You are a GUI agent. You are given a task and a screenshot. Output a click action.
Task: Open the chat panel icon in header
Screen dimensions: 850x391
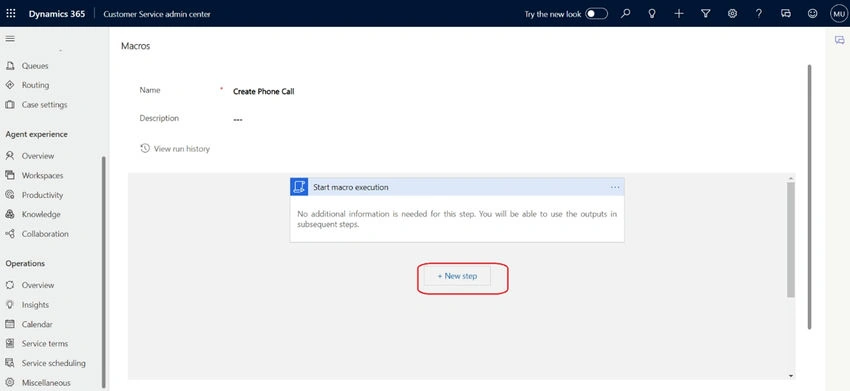(x=785, y=14)
